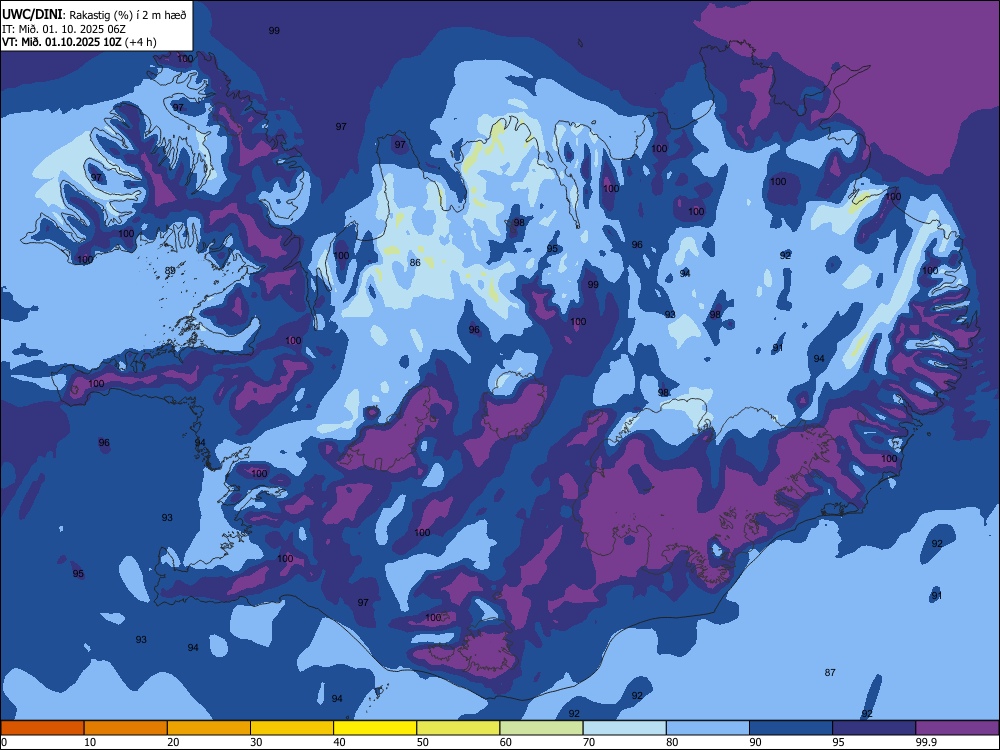This screenshot has width=1000, height=750.
Task: Click the '86' humidity value on the map
Action: tap(415, 263)
